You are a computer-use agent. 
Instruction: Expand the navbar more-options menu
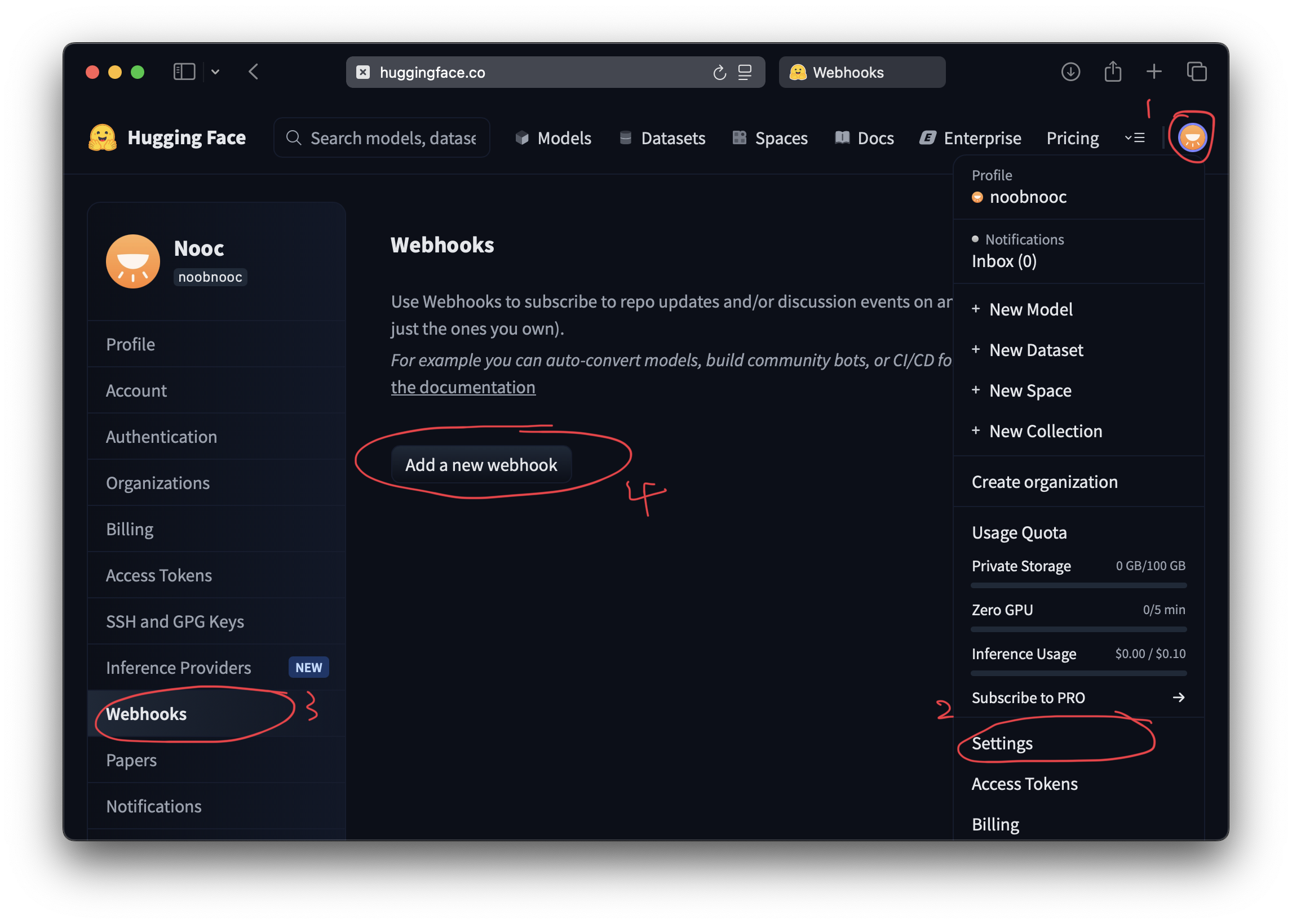[1134, 137]
